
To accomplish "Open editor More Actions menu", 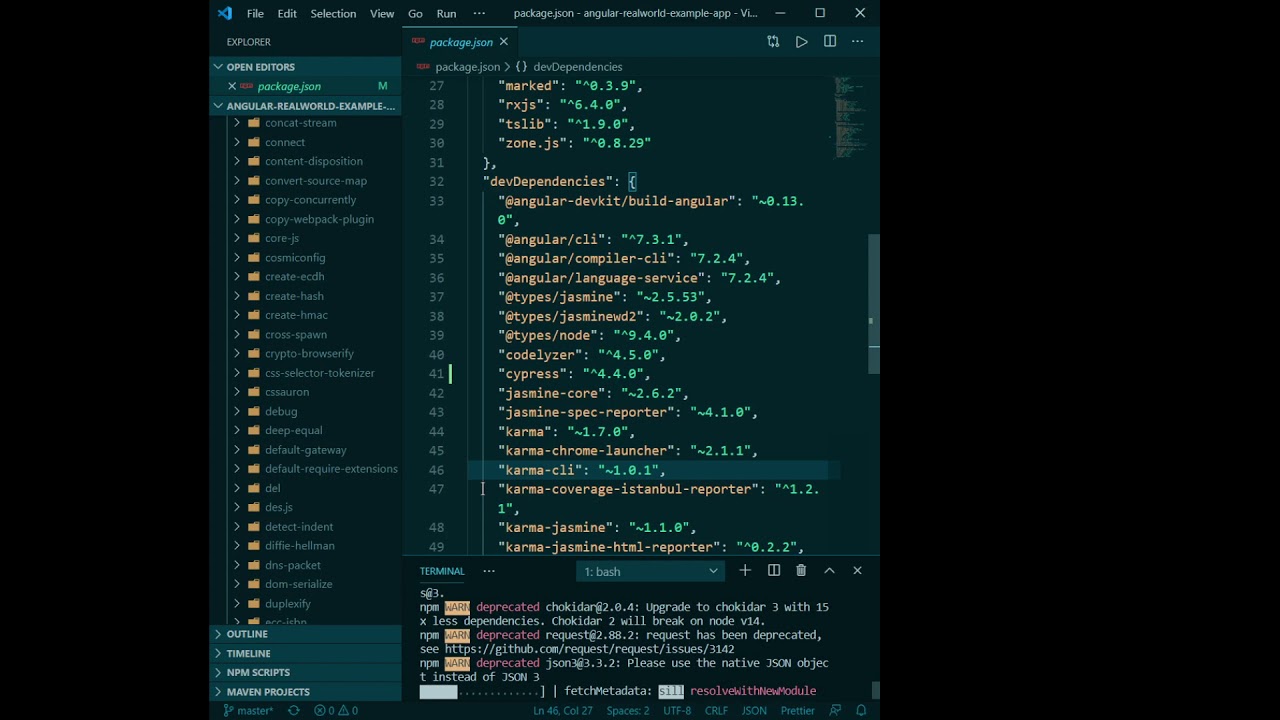I will tap(857, 42).
